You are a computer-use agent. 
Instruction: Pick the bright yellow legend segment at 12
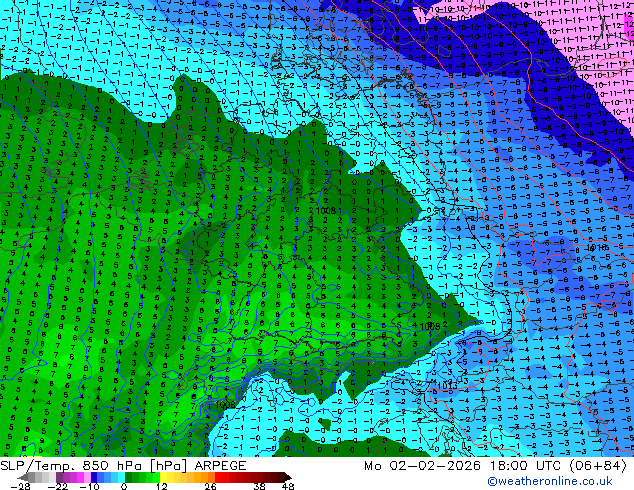tap(164, 477)
